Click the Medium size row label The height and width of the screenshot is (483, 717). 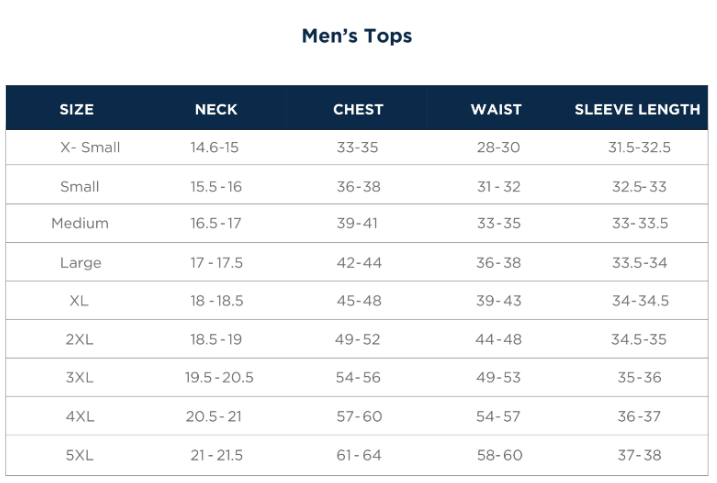click(80, 224)
